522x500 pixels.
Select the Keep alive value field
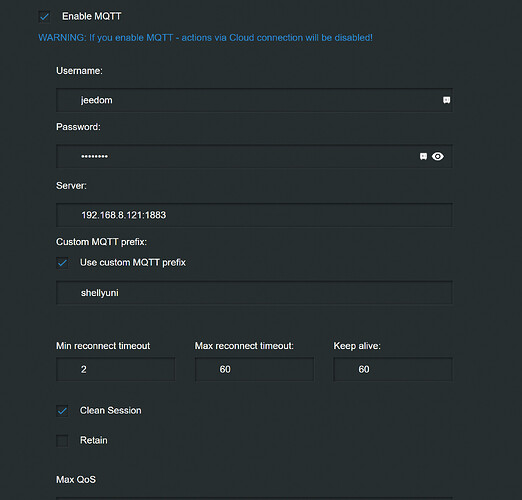393,369
